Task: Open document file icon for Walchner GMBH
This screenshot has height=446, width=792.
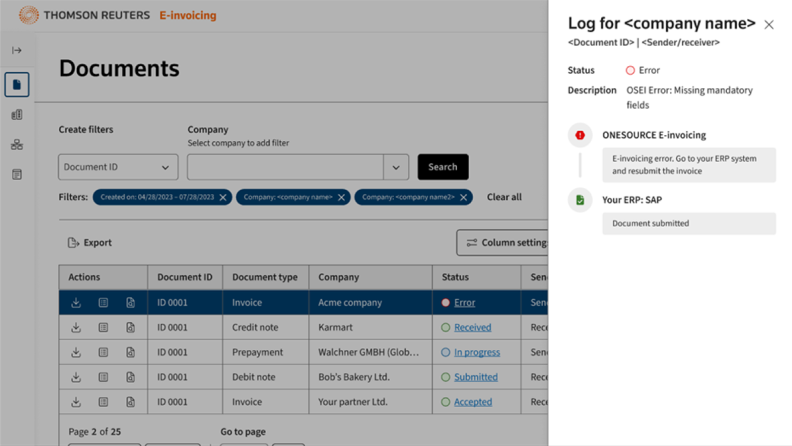Action: point(130,352)
